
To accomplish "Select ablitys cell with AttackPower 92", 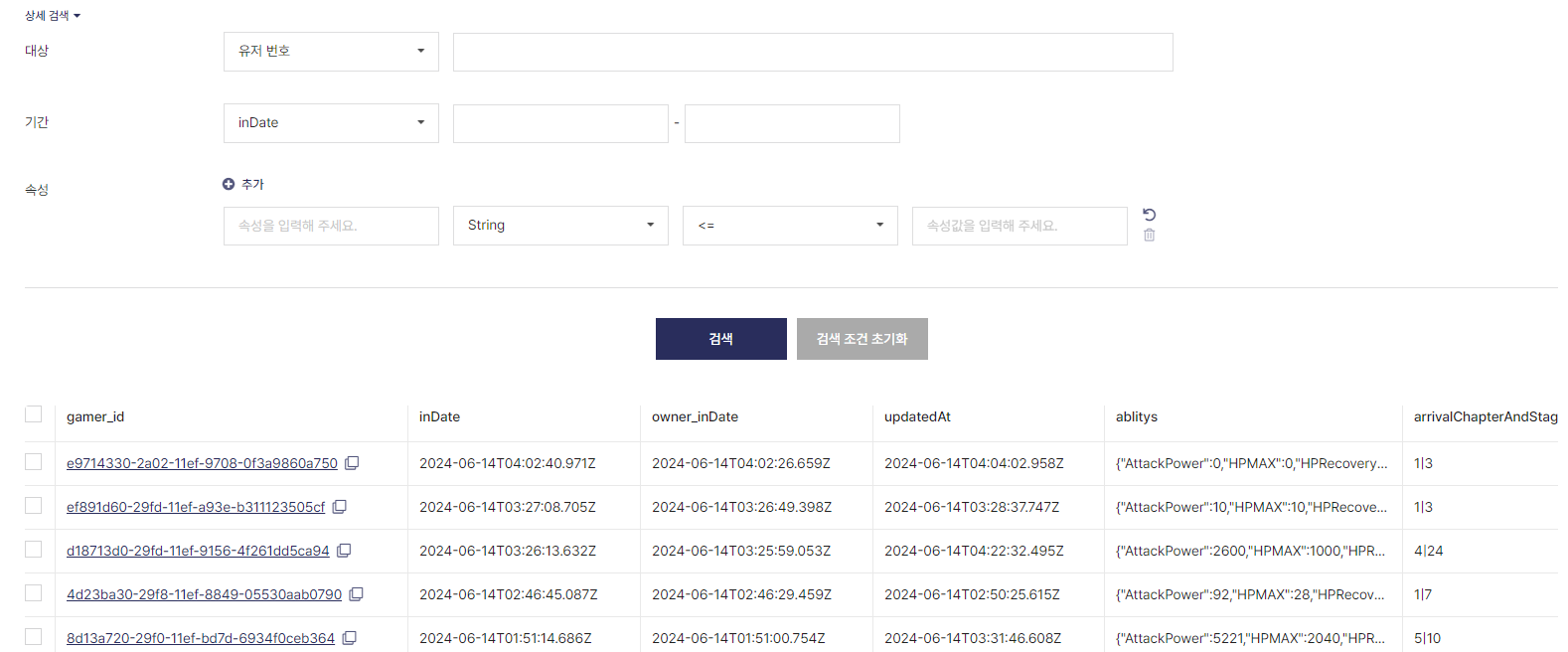I will pyautogui.click(x=1251, y=594).
